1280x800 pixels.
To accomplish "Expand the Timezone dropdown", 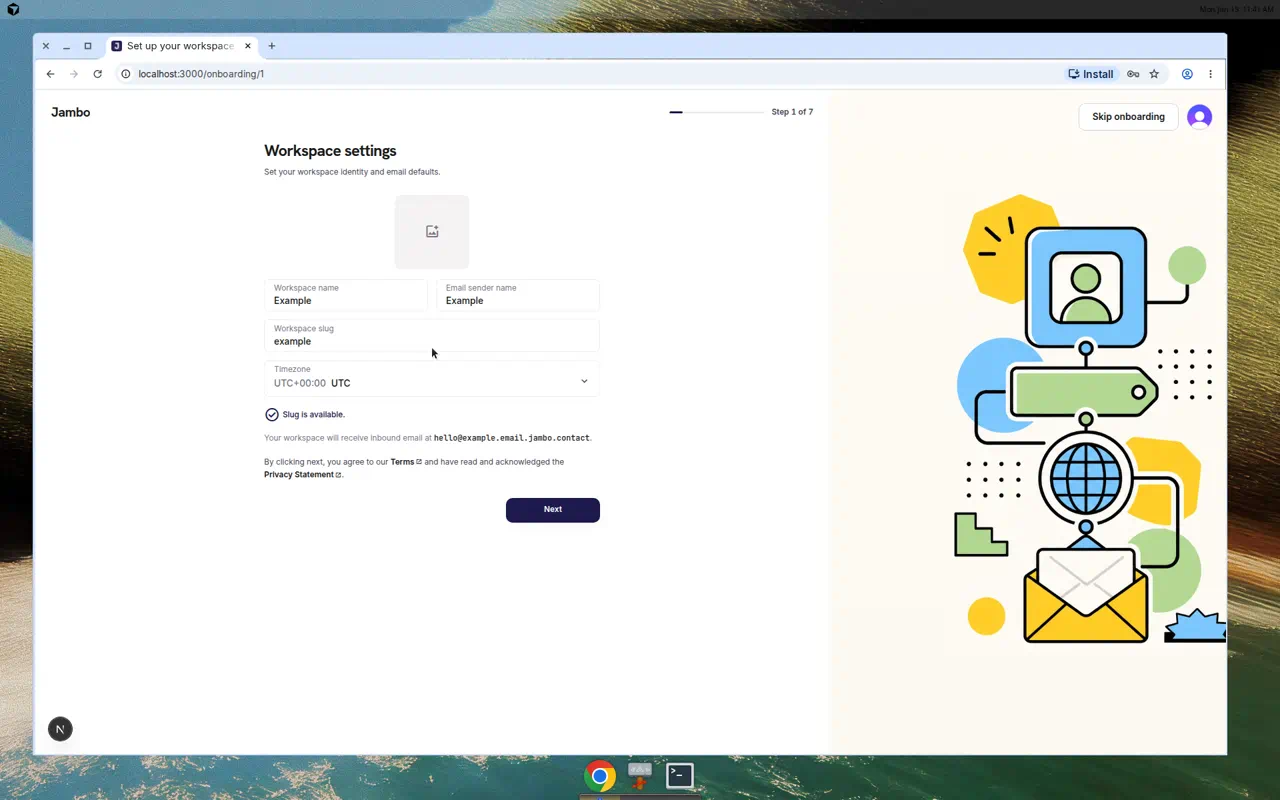I will tap(432, 379).
